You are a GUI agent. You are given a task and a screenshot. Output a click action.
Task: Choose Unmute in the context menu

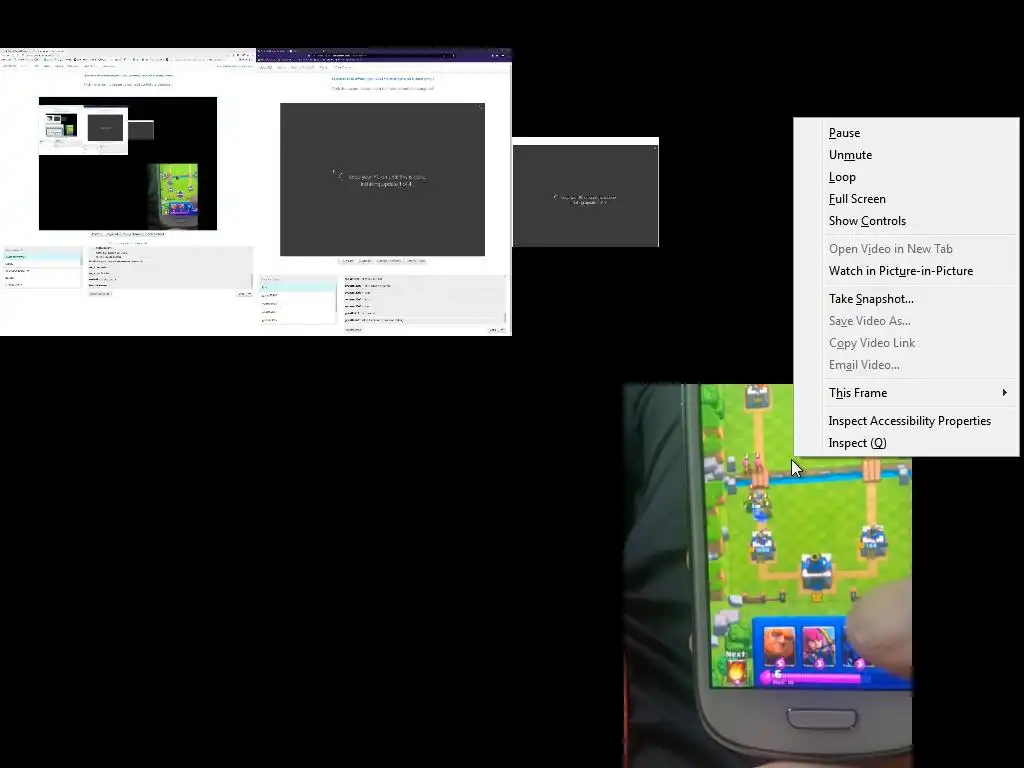tap(906, 155)
